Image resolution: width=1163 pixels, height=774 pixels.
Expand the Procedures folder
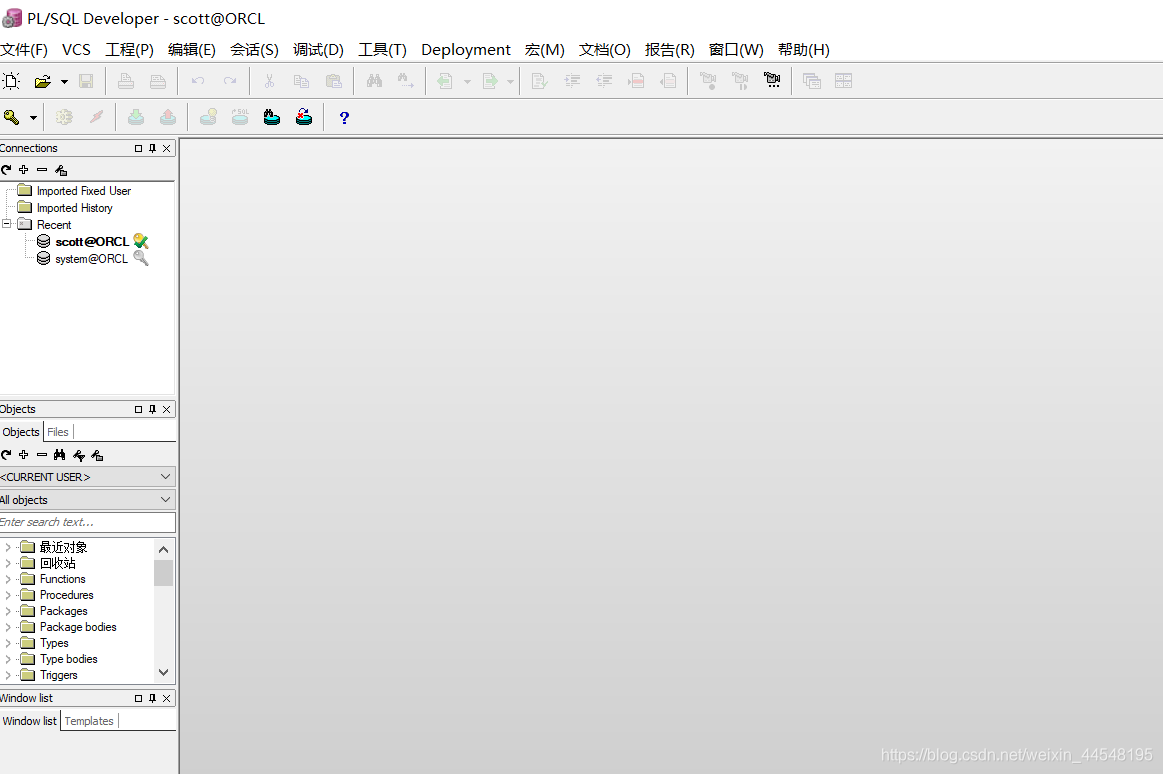coord(8,595)
